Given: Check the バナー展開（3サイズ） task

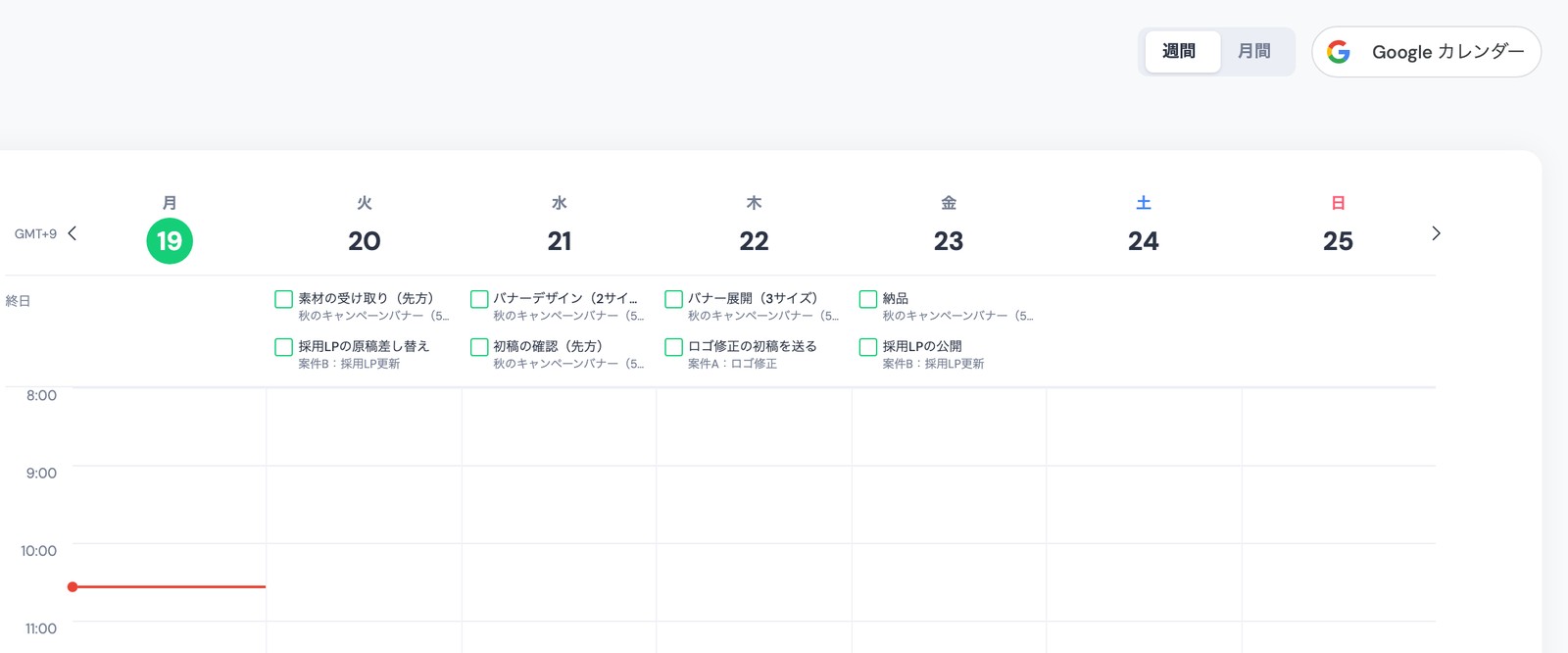Looking at the screenshot, I should (x=673, y=299).
